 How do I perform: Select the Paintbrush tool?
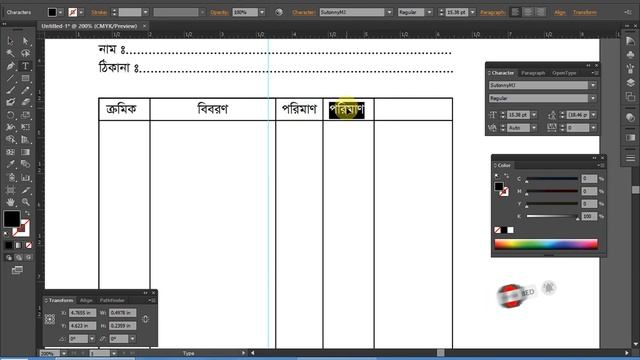pos(10,91)
